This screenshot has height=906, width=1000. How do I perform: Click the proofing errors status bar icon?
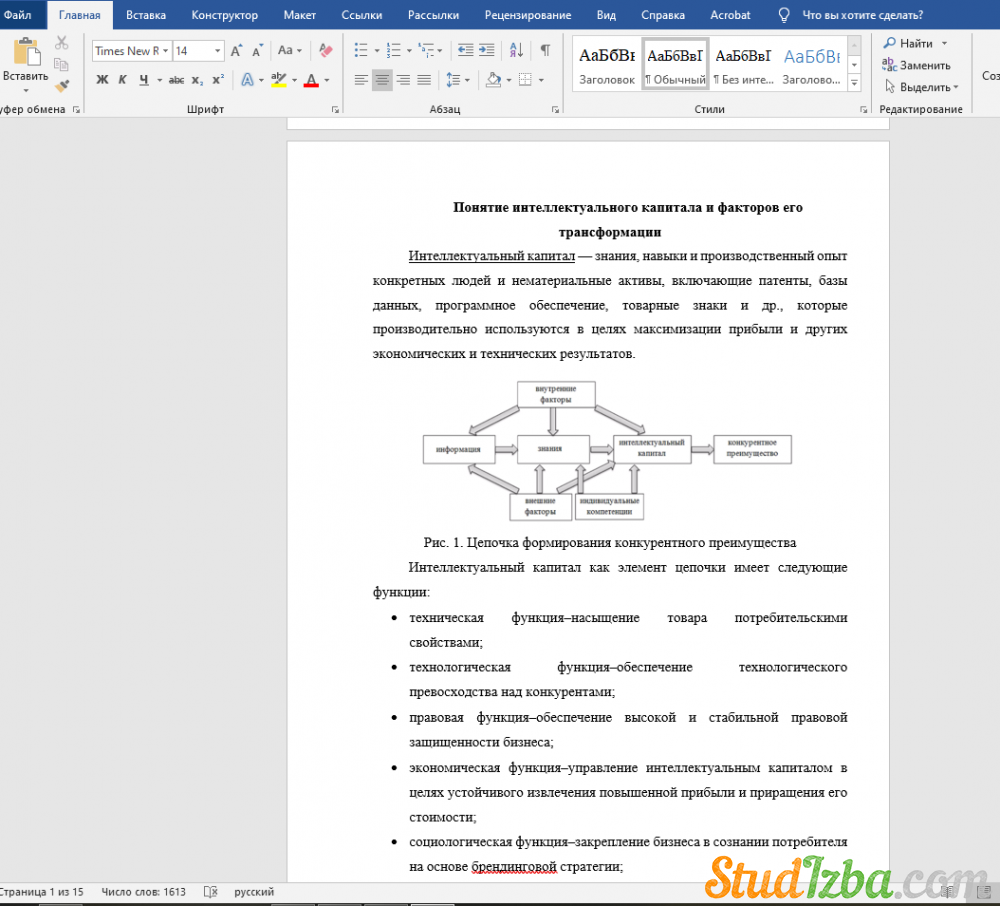(210, 891)
